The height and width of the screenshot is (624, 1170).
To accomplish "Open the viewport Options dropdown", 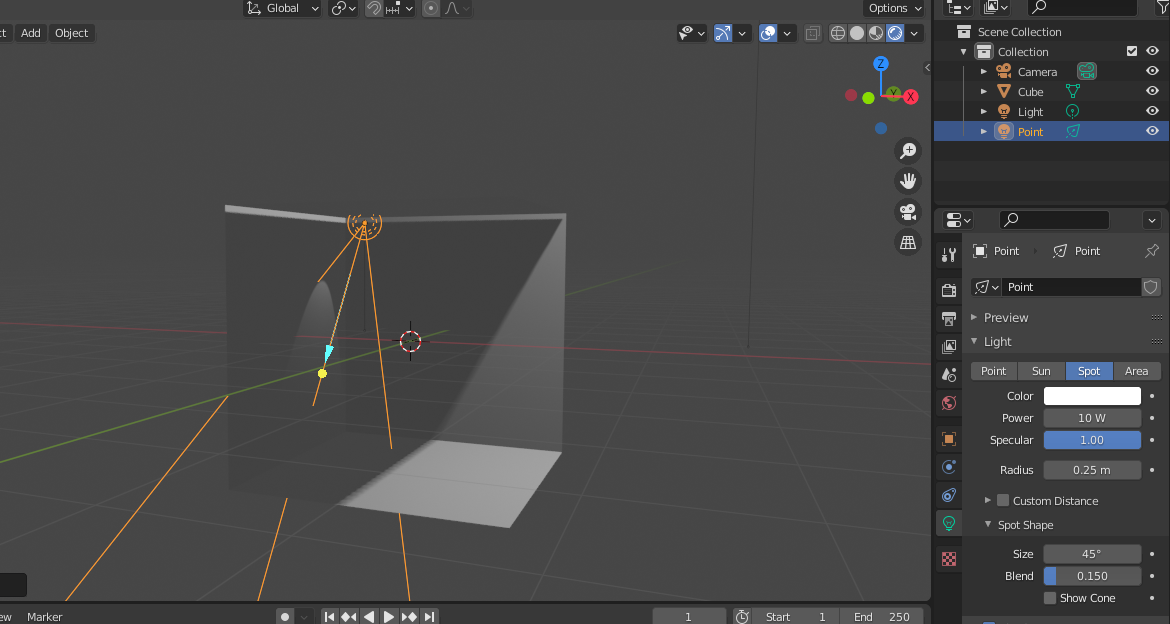I will coord(895,8).
